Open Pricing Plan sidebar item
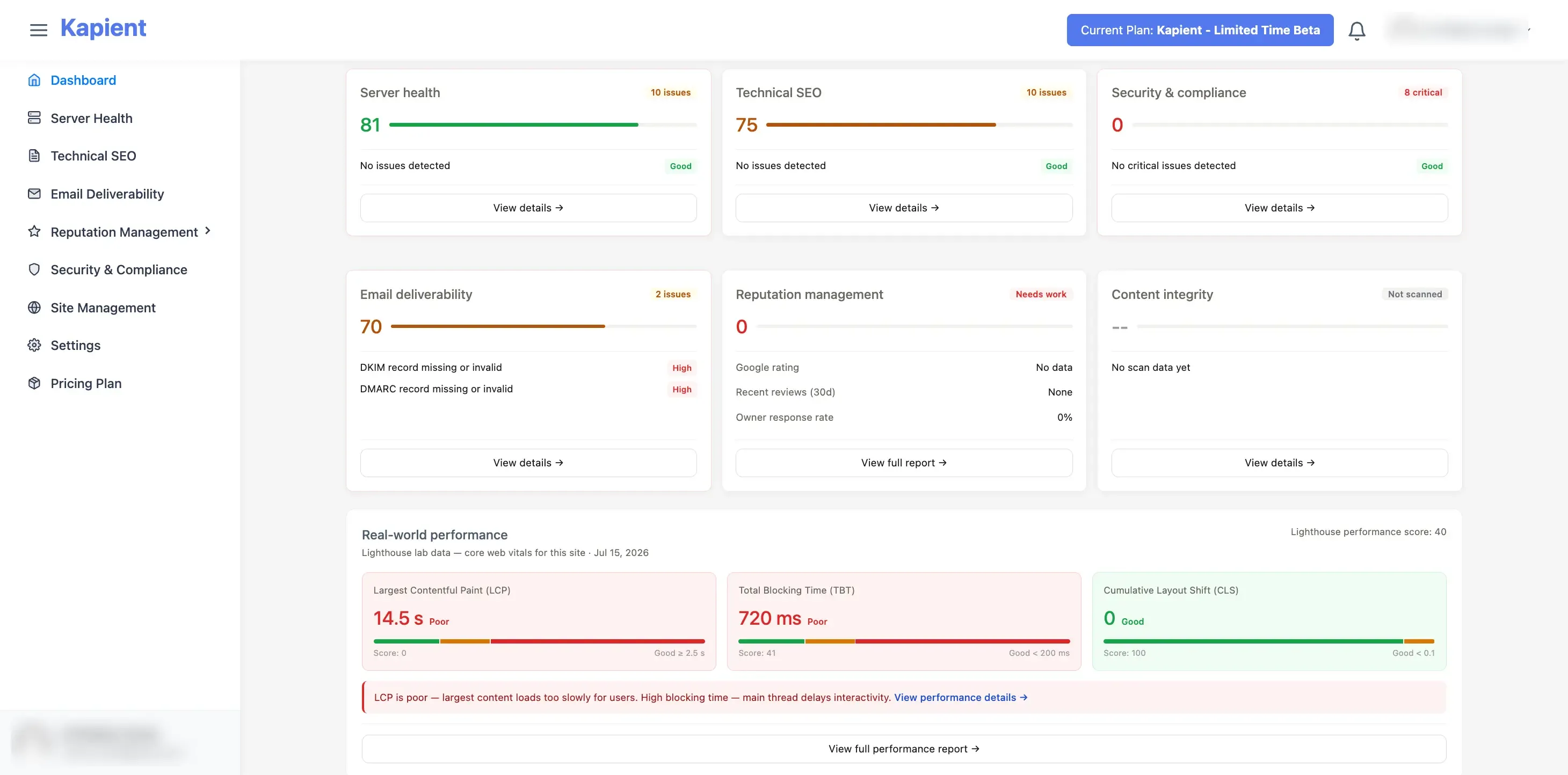1568x775 pixels. click(x=86, y=383)
